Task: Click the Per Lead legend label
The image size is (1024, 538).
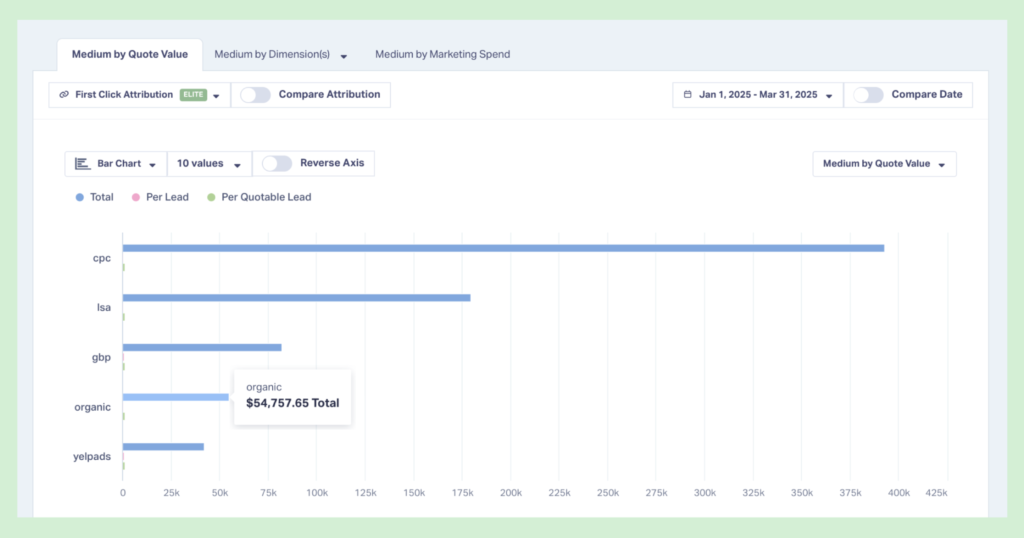Action: tap(167, 197)
